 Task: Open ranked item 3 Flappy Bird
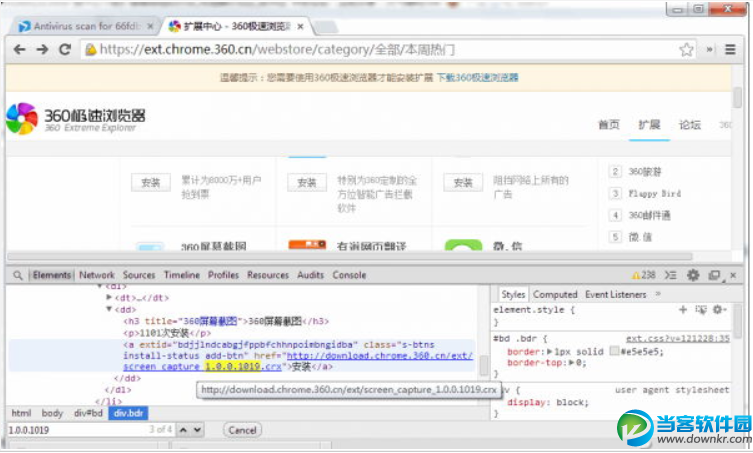[x=655, y=194]
